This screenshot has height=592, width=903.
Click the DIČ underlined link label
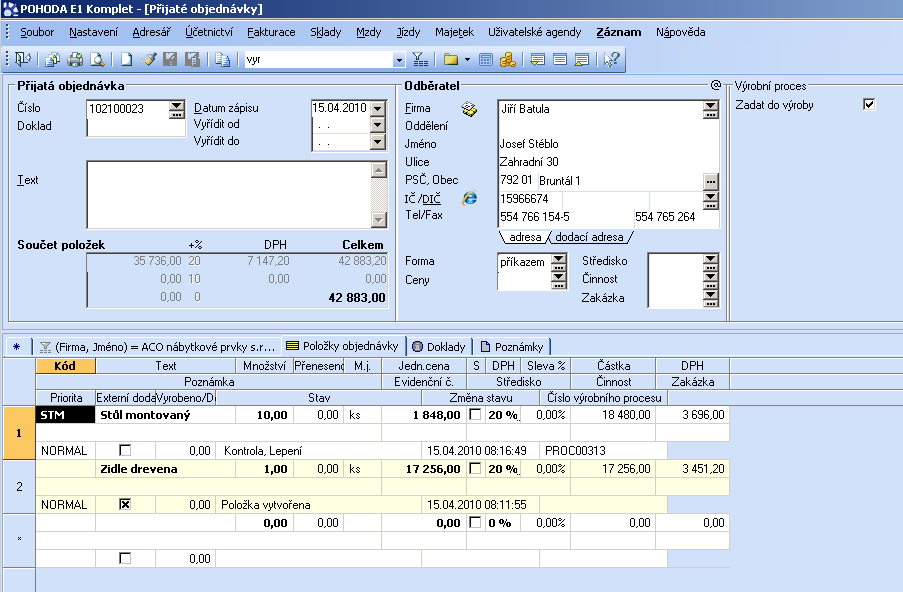[431, 199]
